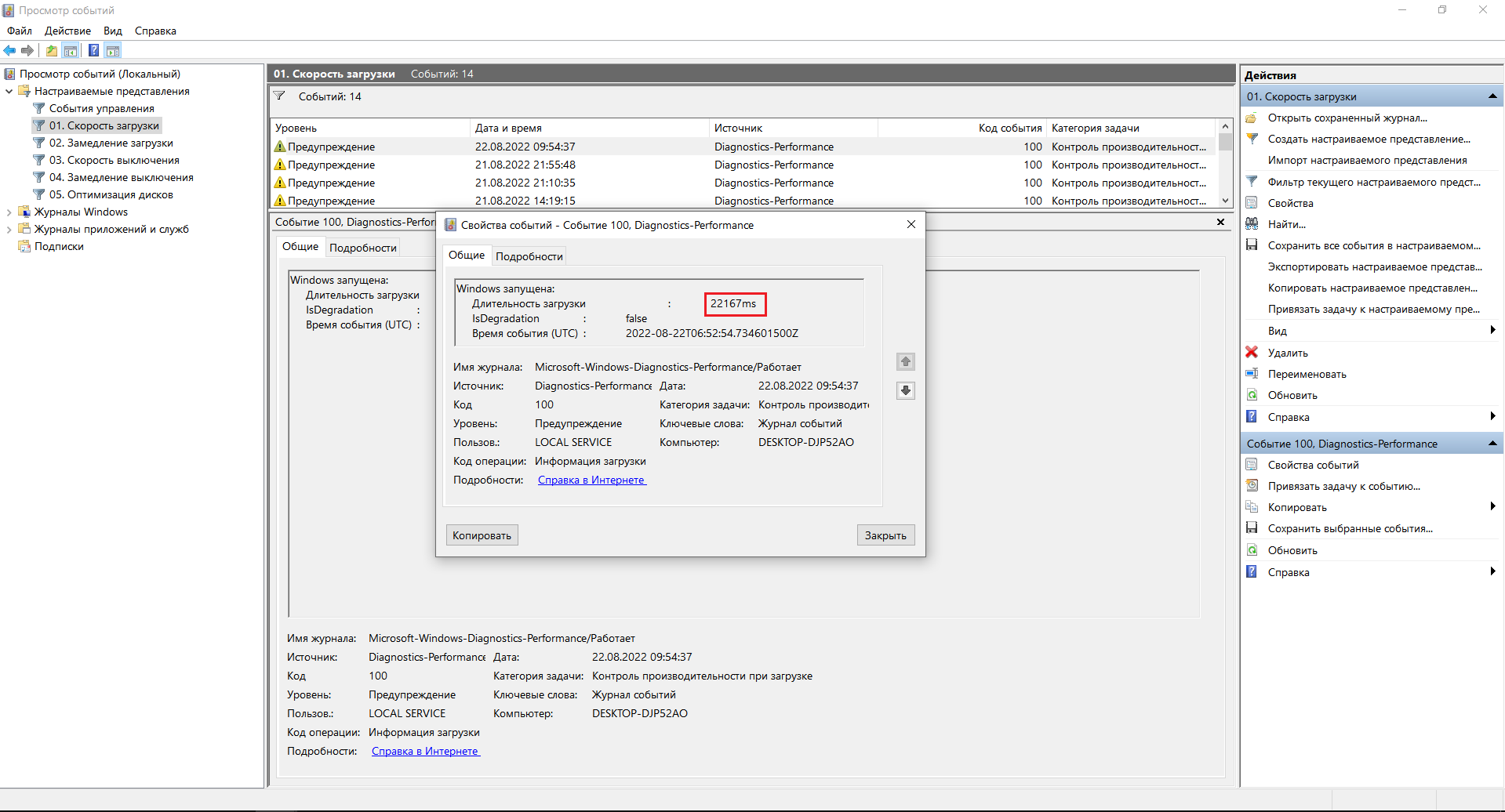Click the Up one level folder icon

pos(52,50)
